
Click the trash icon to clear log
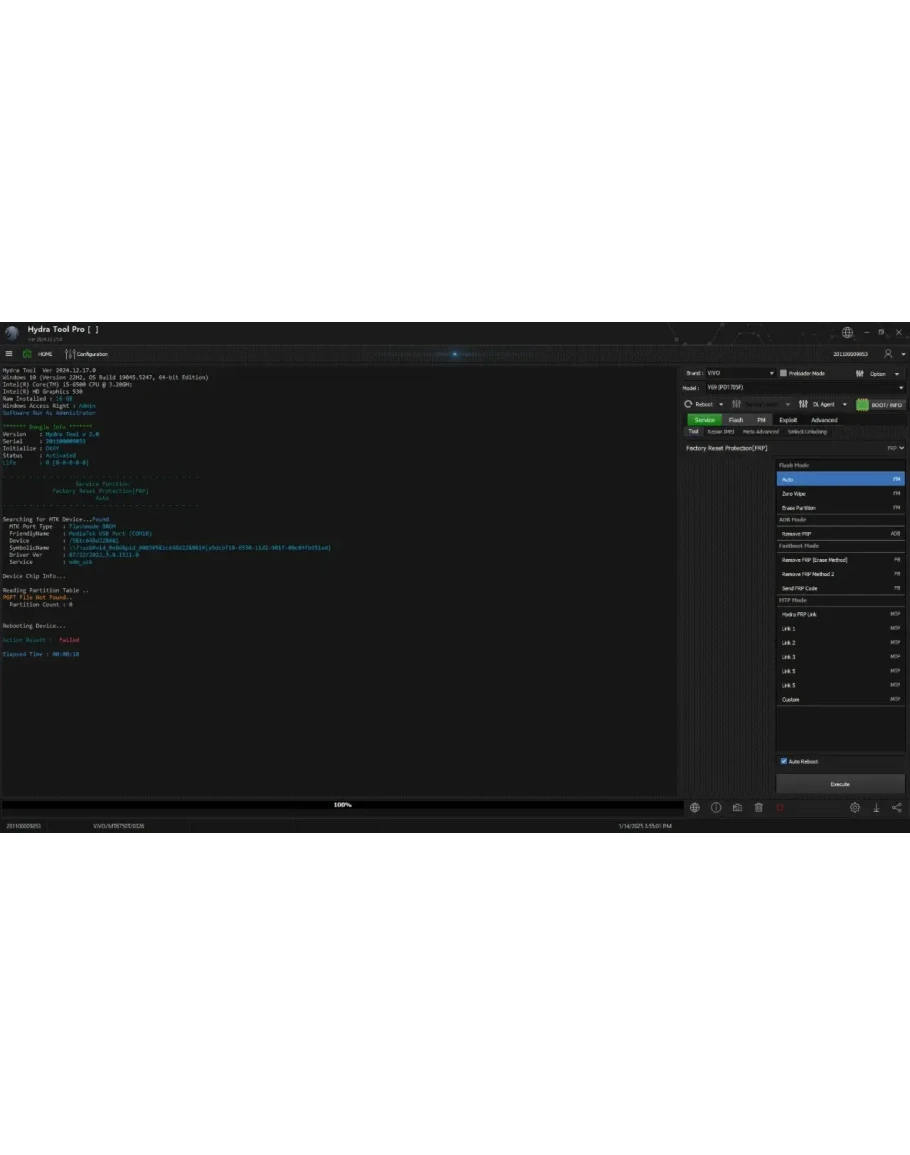pos(758,808)
